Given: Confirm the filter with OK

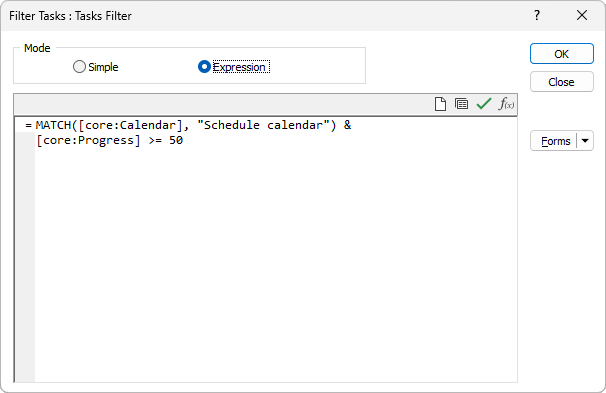Looking at the screenshot, I should click(x=562, y=54).
